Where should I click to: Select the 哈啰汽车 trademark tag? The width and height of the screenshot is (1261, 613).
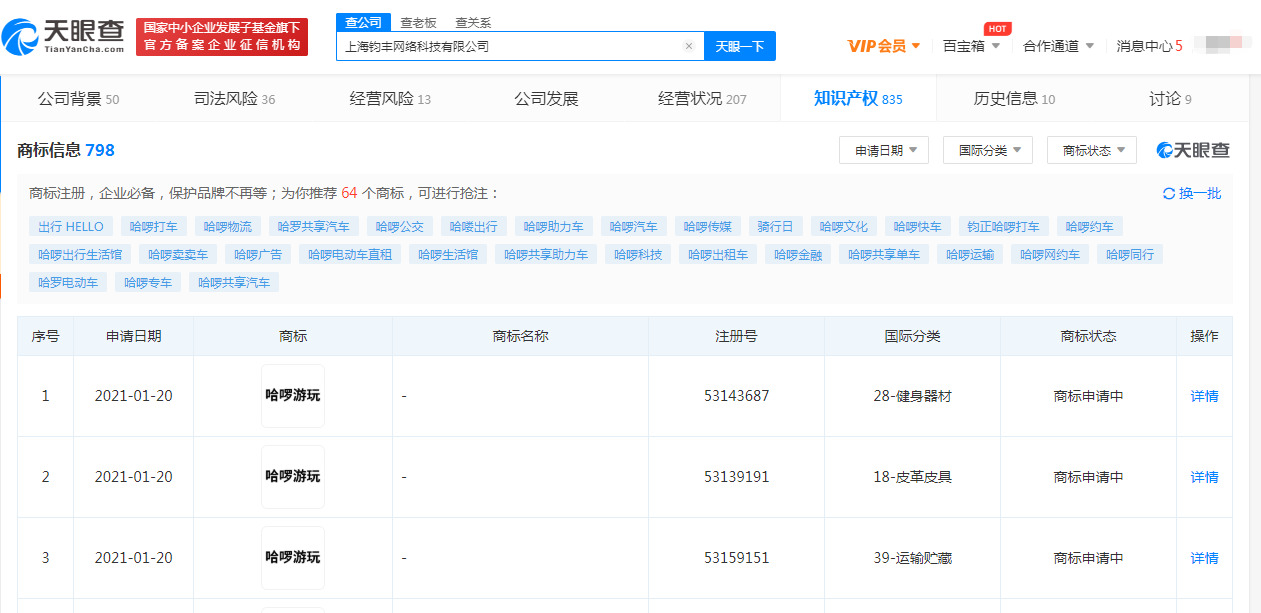[x=635, y=226]
